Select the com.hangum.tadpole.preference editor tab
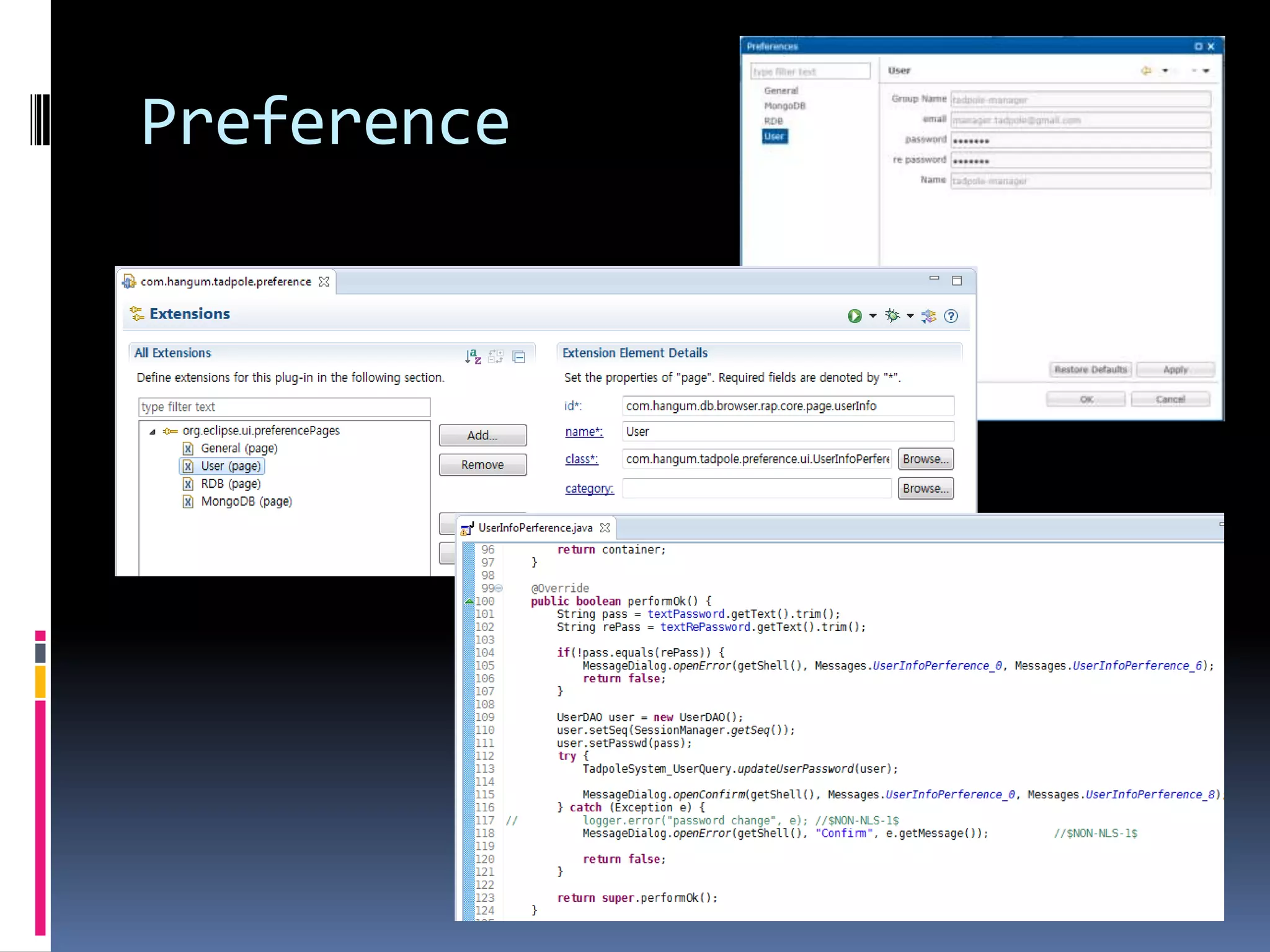This screenshot has height=952, width=1270. tap(226, 282)
